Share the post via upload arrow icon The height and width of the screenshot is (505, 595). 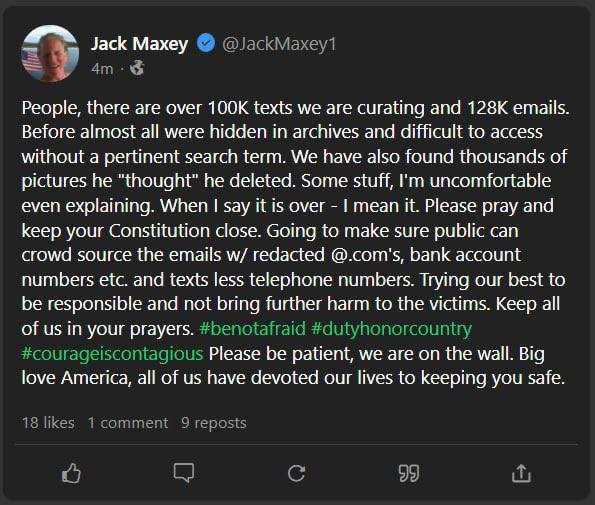pyautogui.click(x=521, y=473)
